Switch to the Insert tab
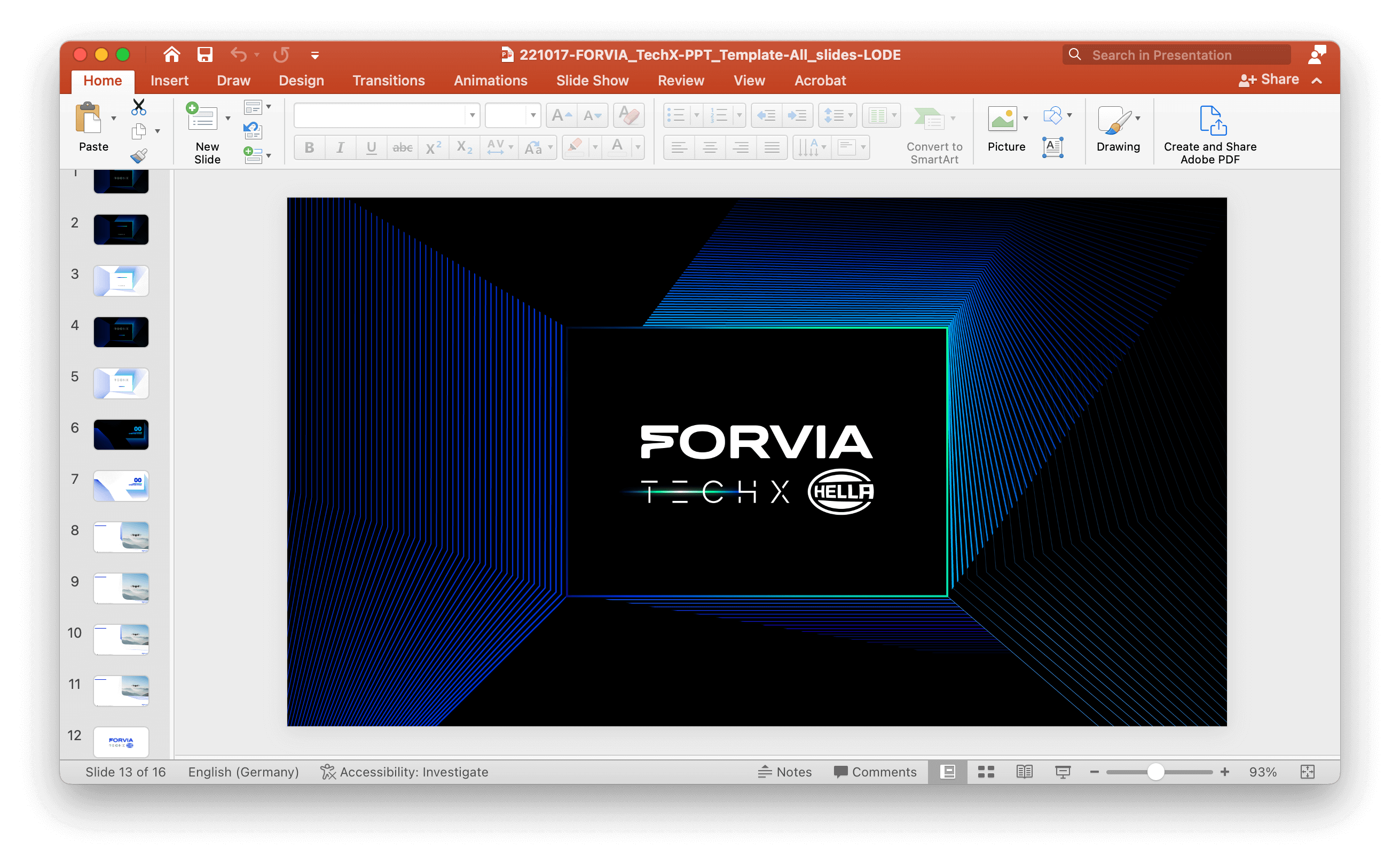 (169, 81)
